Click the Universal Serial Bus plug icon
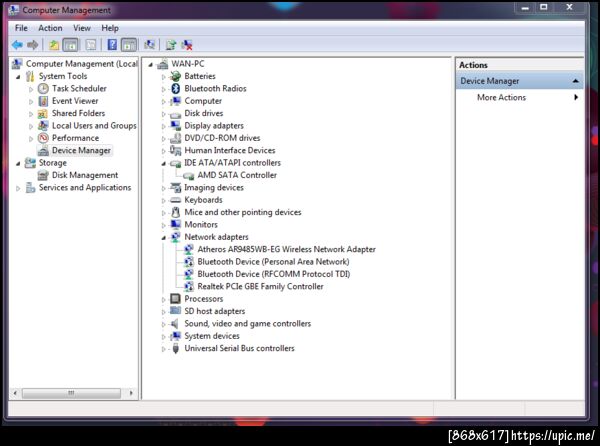 pos(176,348)
